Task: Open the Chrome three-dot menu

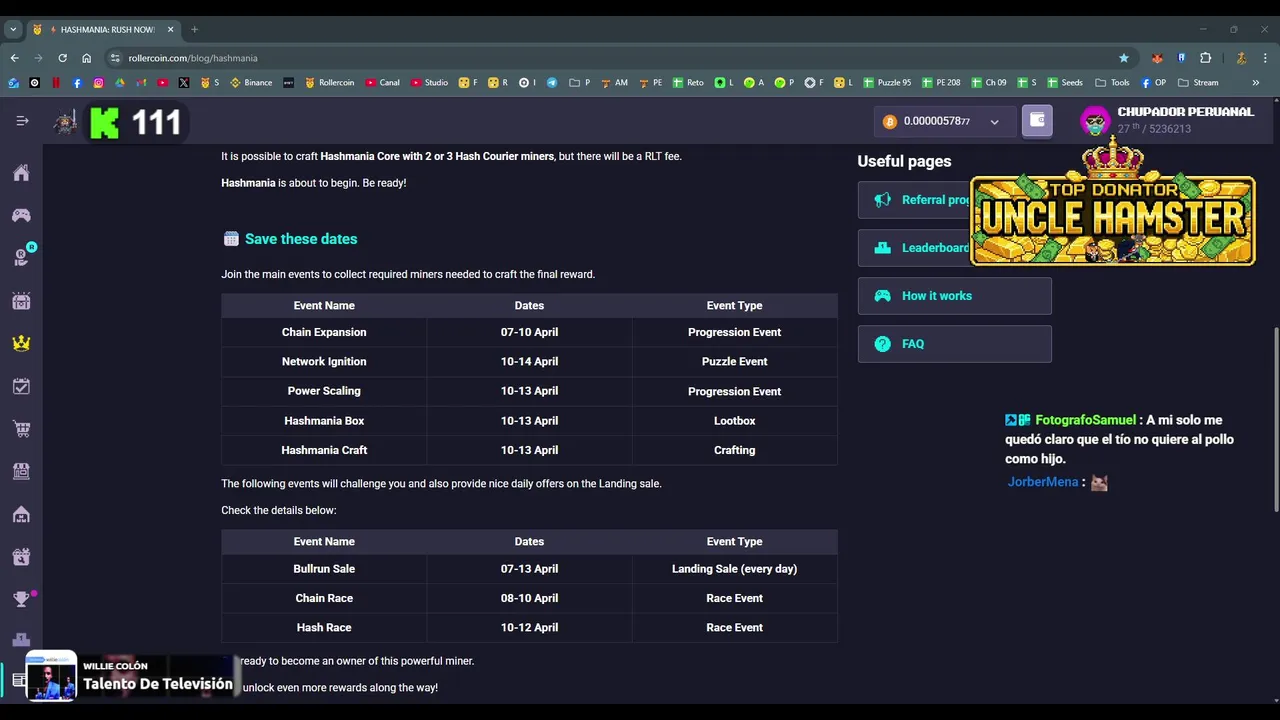Action: [1265, 58]
